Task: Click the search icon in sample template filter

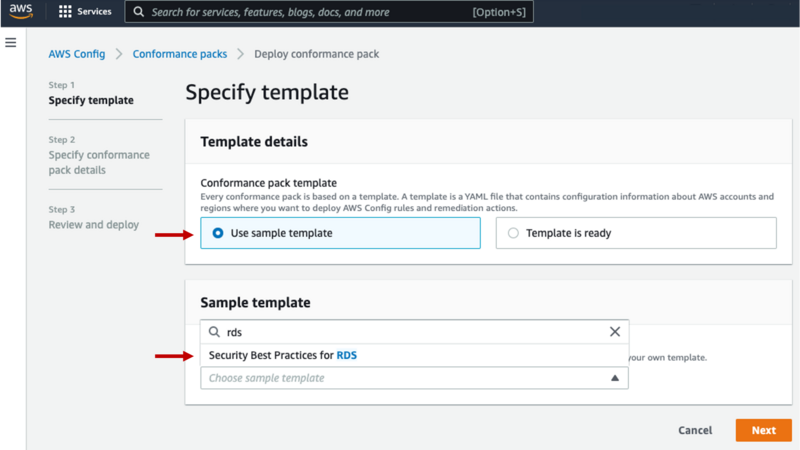Action: pos(214,332)
